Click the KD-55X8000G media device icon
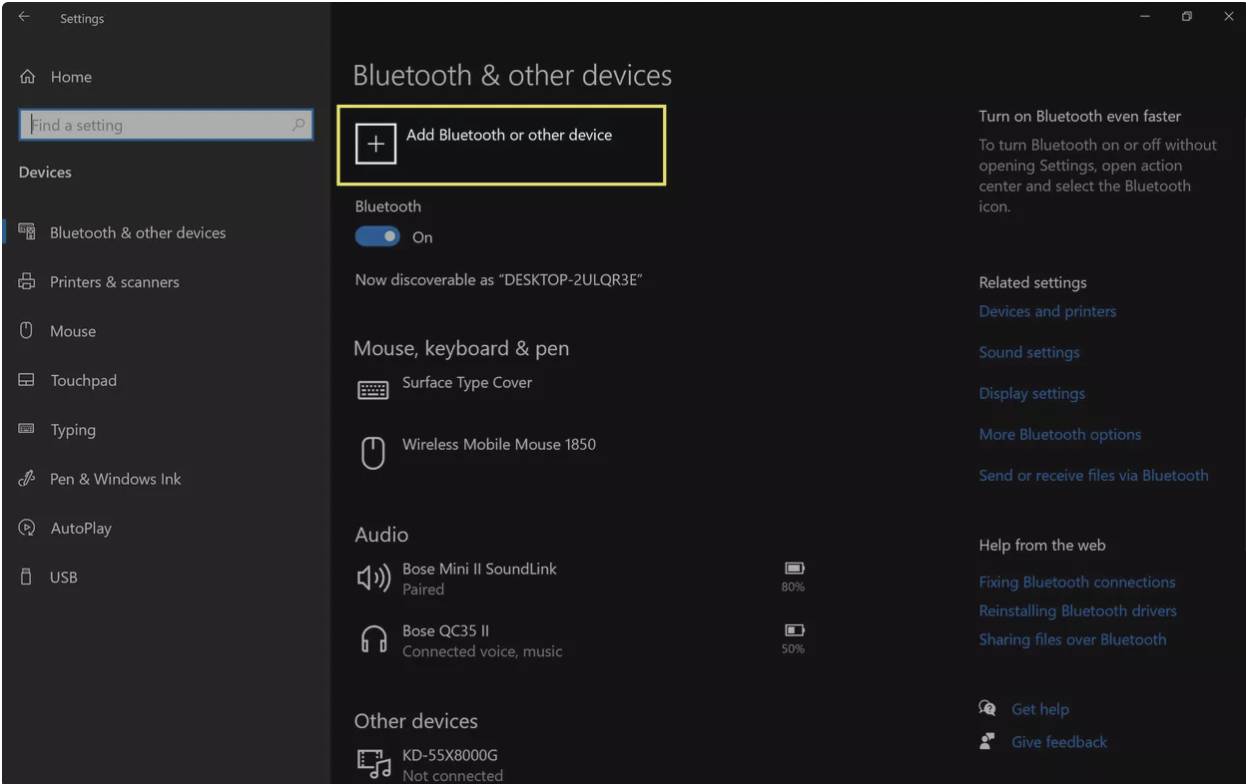The image size is (1246, 784). (373, 764)
